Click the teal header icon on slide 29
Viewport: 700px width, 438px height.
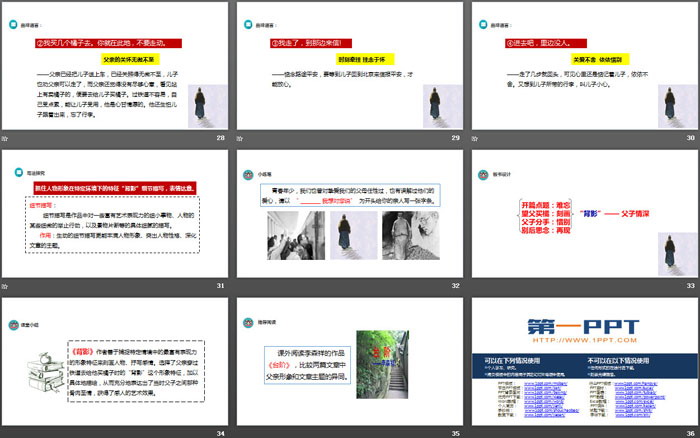coord(248,25)
